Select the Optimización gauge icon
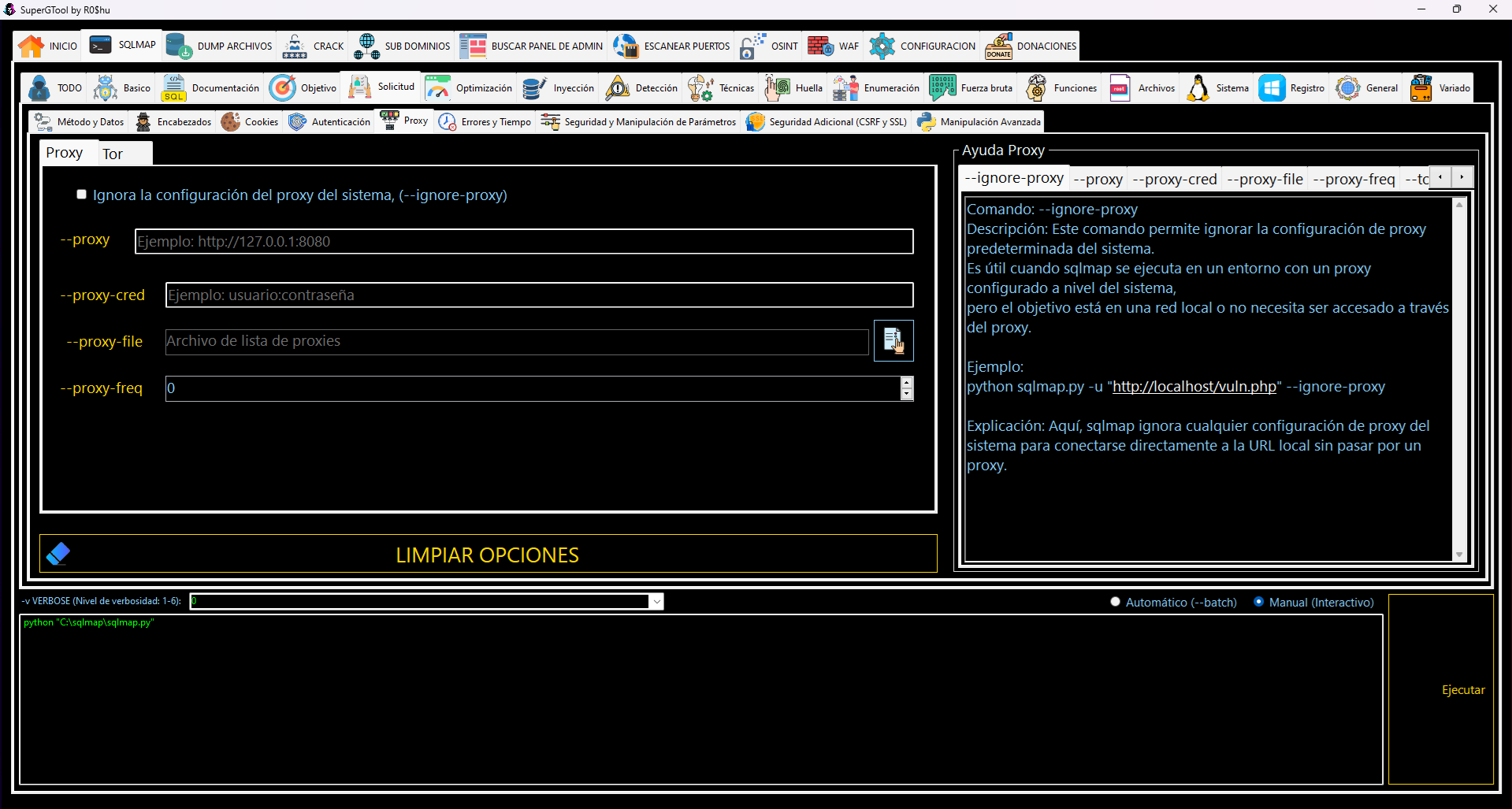The width and height of the screenshot is (1512, 809). [437, 88]
